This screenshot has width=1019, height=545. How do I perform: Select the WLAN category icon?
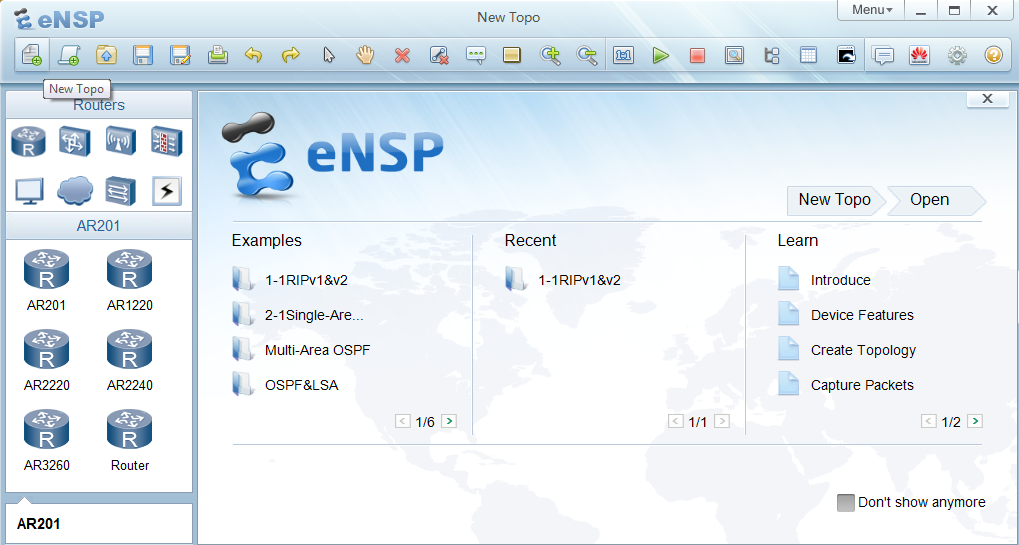(121, 142)
